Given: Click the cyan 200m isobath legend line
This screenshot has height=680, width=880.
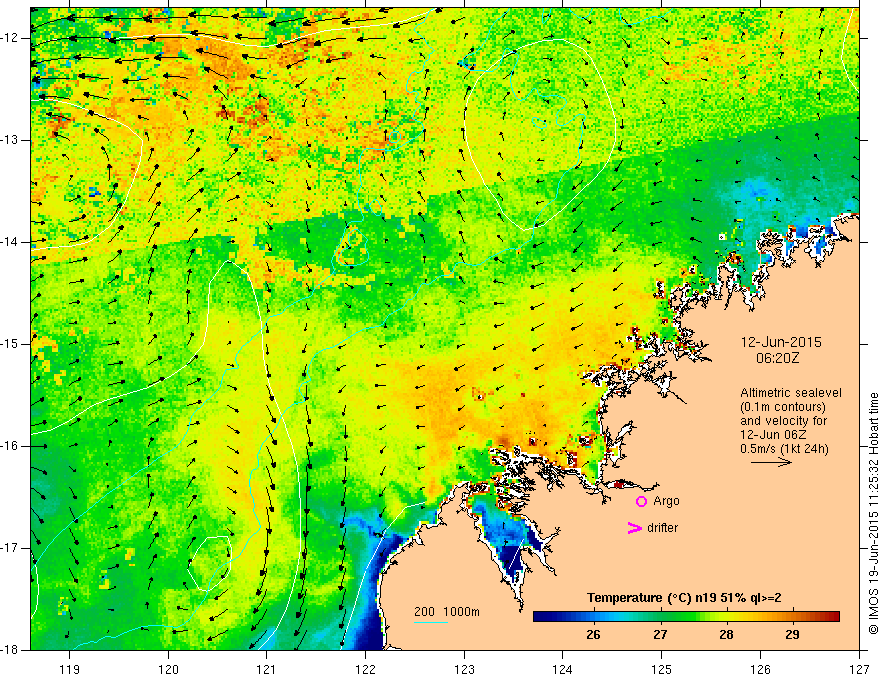Looking at the screenshot, I should click(431, 622).
